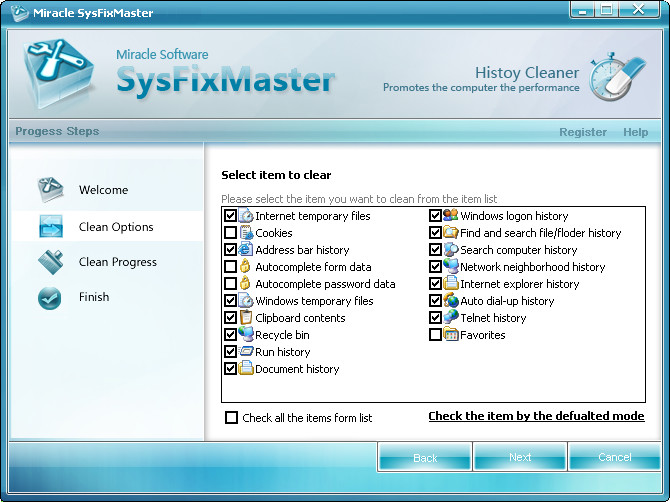670x502 pixels.
Task: Toggle the Favorites checkbox
Action: tap(435, 335)
